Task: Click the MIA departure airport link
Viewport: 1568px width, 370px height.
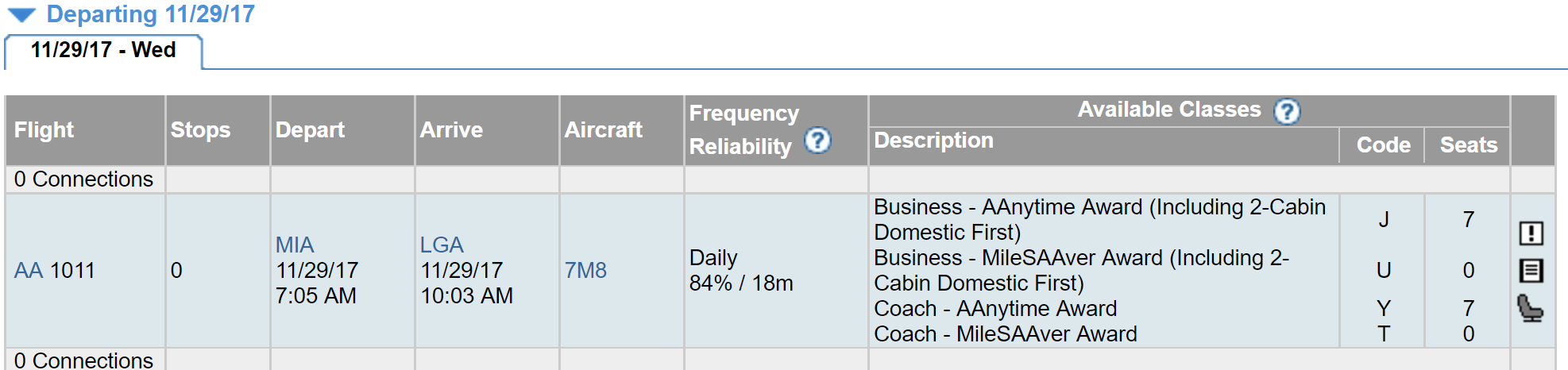Action: (295, 245)
